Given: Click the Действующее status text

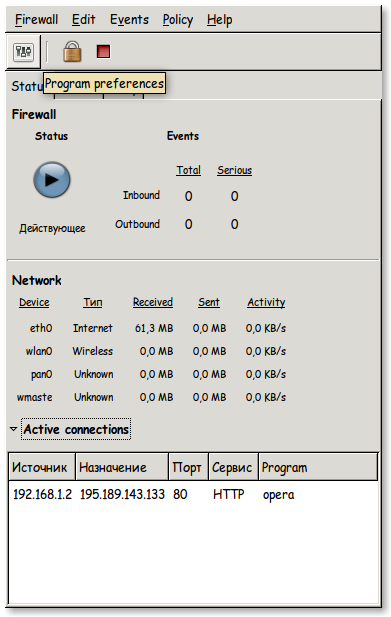Looking at the screenshot, I should pyautogui.click(x=52, y=228).
